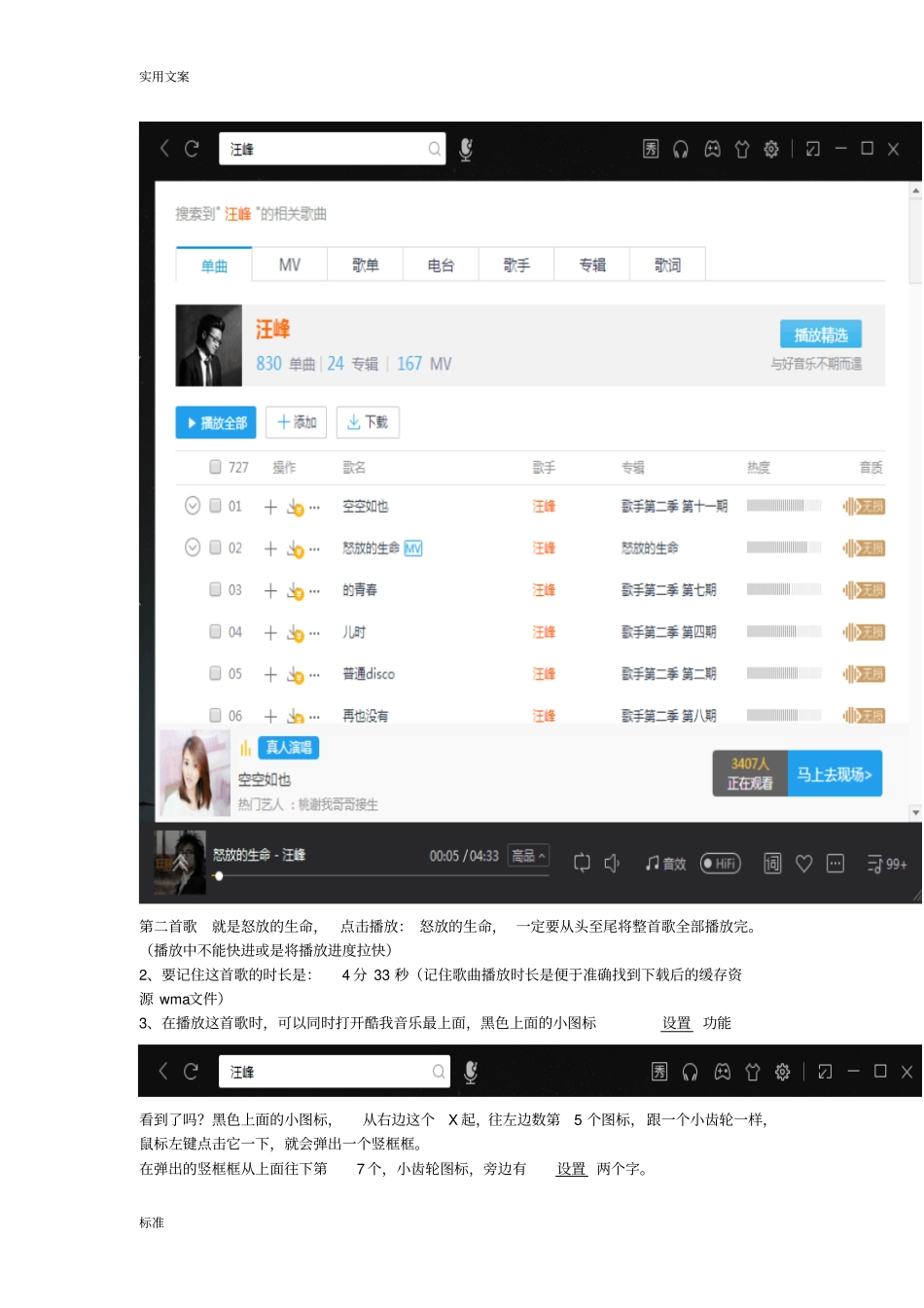Click the heart favorite icon in player bar

(803, 863)
